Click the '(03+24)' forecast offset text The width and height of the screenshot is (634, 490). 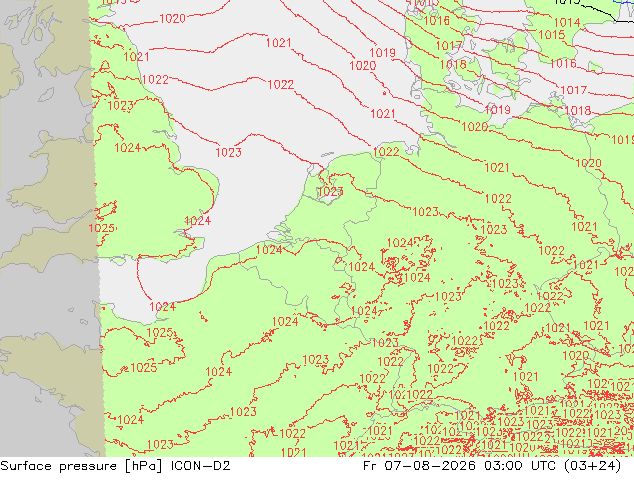click(x=593, y=466)
